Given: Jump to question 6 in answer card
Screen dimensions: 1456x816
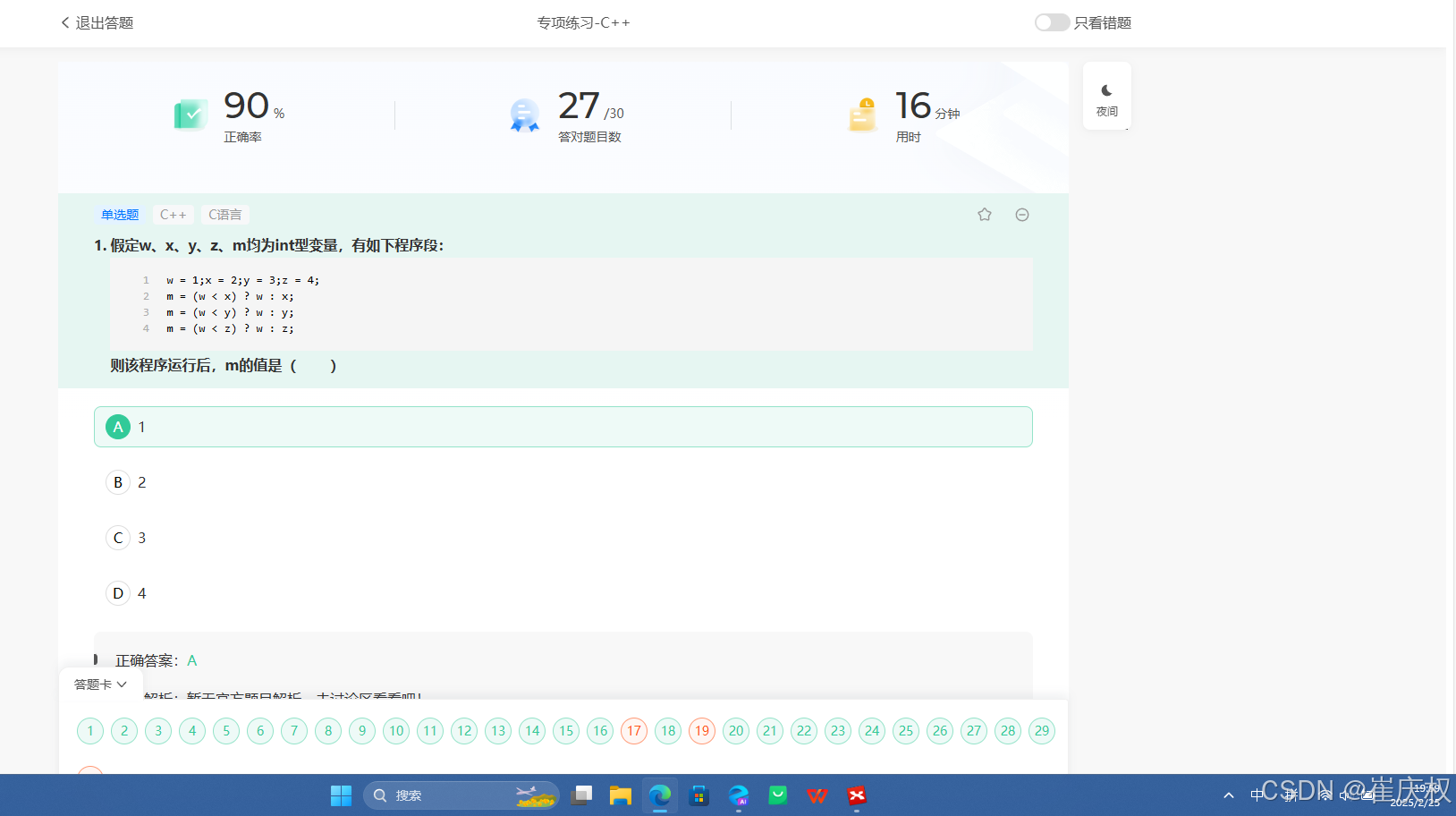Looking at the screenshot, I should click(260, 731).
